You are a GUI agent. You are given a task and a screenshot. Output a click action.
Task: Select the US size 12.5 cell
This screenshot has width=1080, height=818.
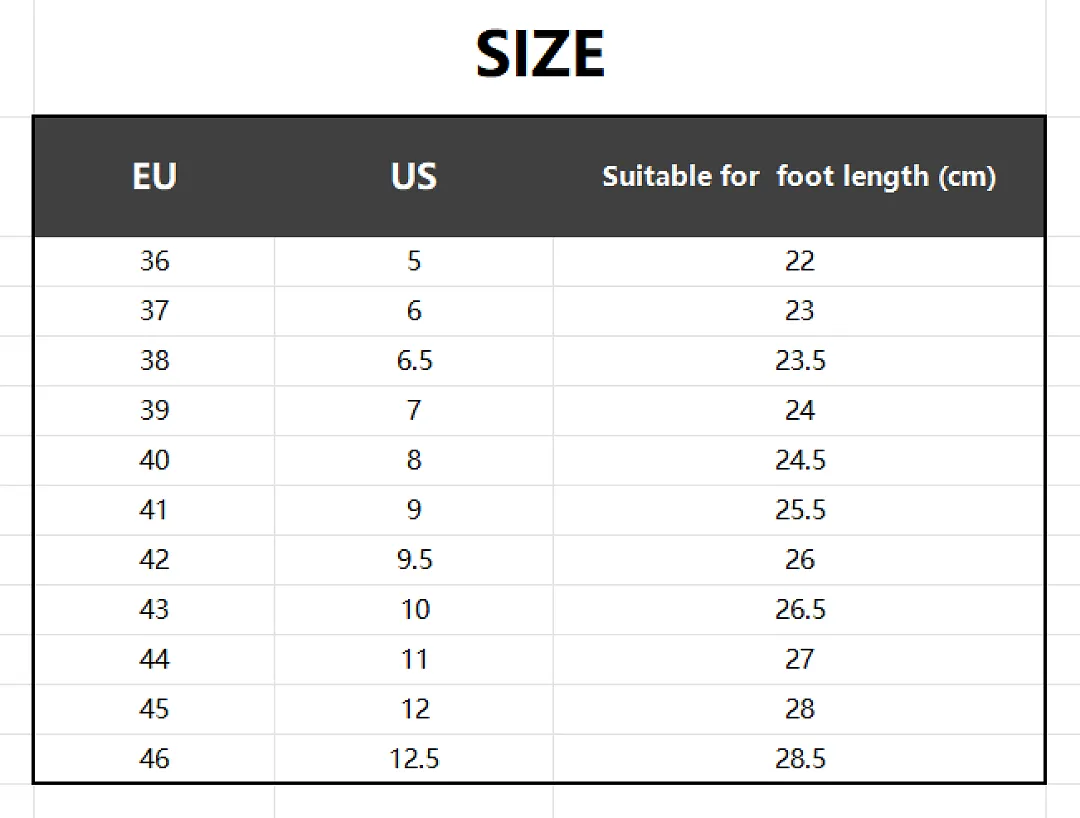click(414, 758)
